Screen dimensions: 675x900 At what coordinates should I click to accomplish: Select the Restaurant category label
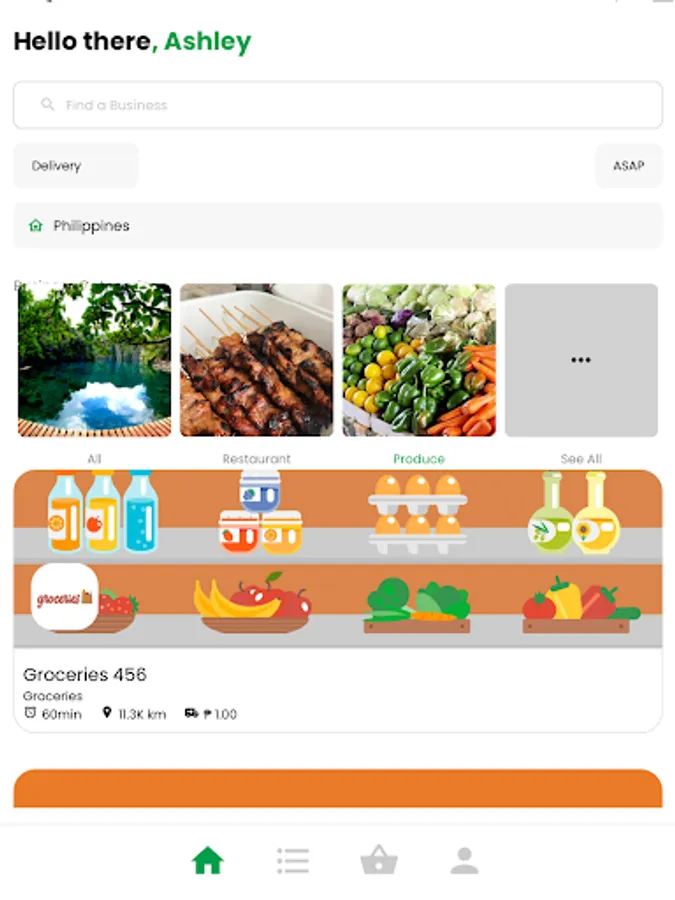[257, 459]
